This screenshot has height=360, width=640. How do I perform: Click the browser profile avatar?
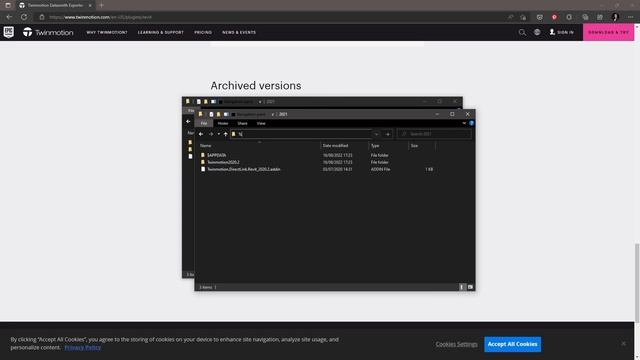[616, 17]
